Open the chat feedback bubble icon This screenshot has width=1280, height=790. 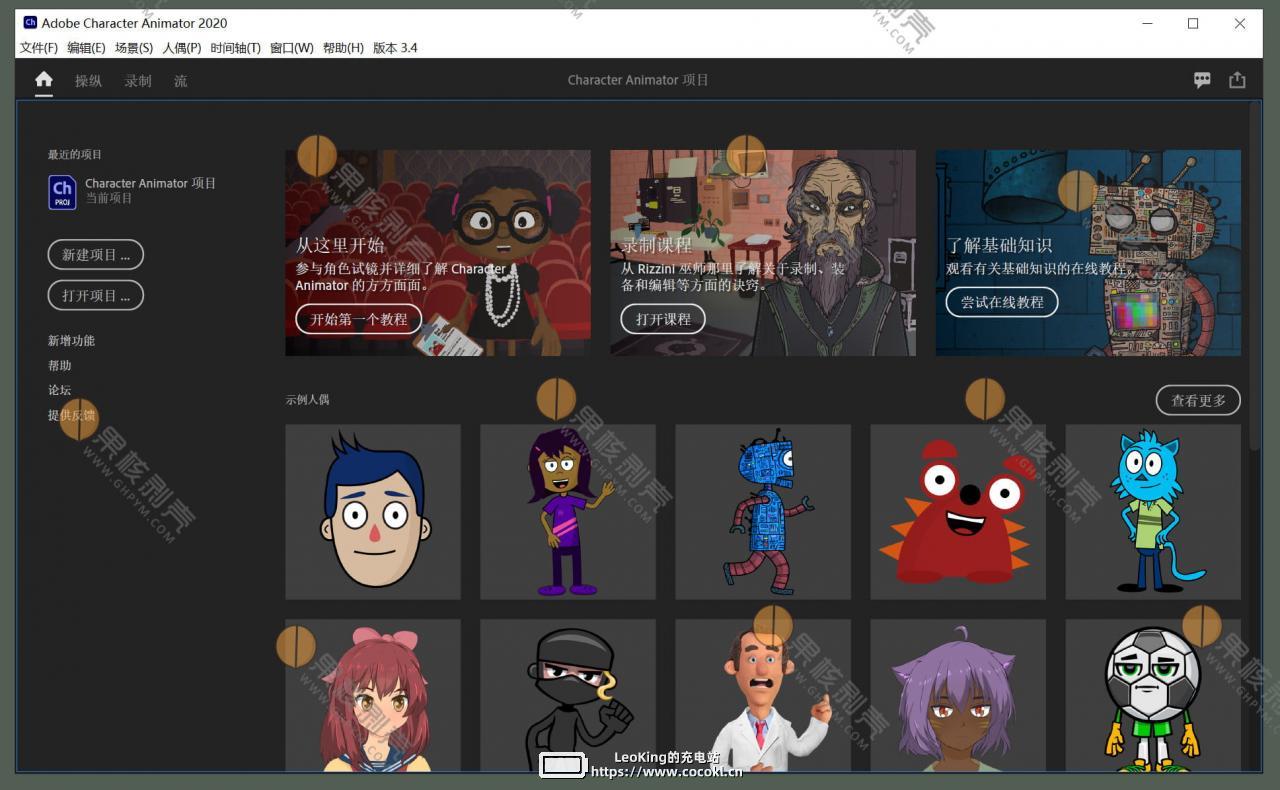(x=1202, y=80)
